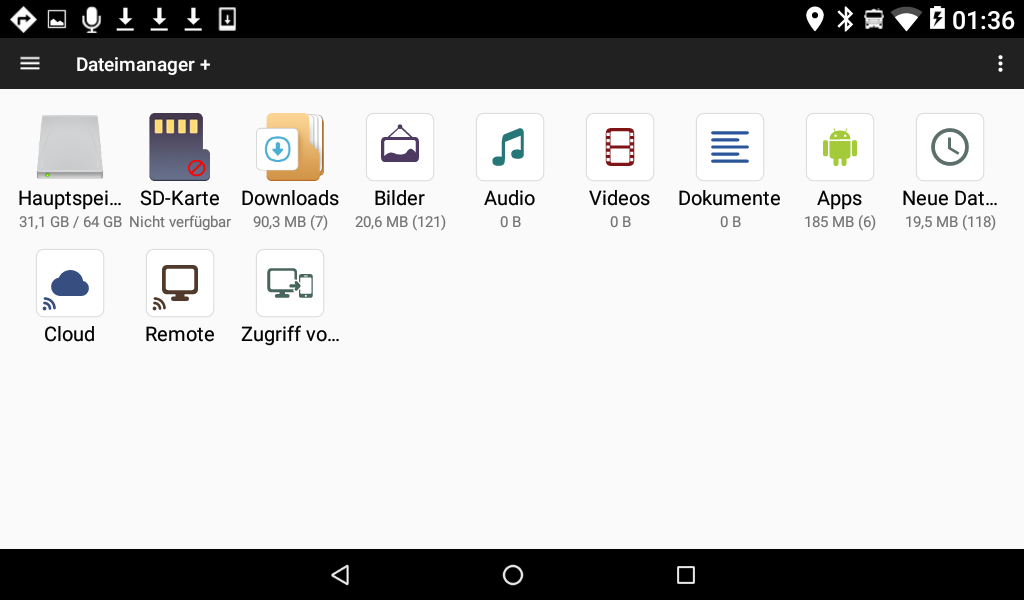Tap the microphone status bar icon

[91, 19]
